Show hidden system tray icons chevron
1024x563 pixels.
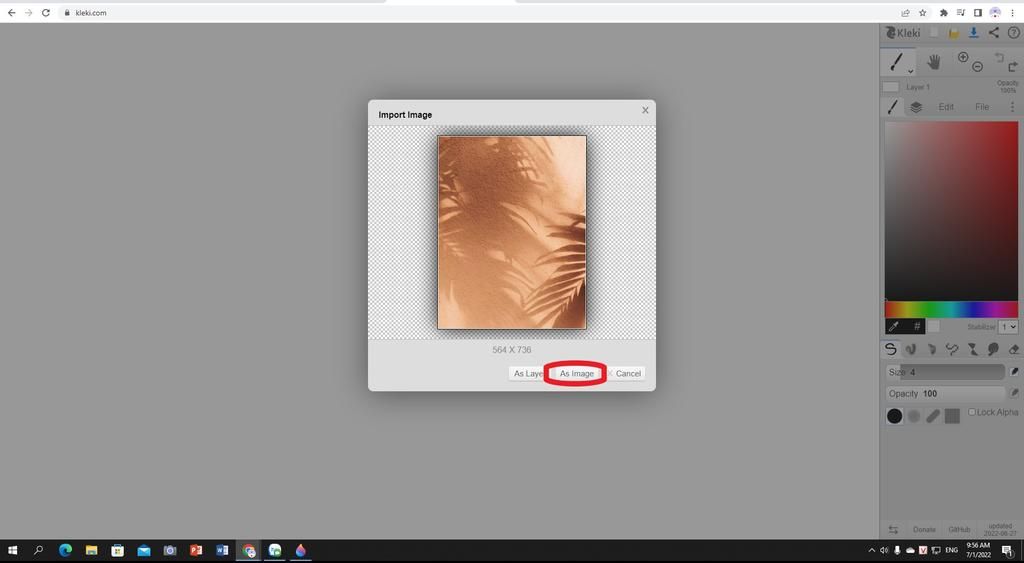click(871, 551)
